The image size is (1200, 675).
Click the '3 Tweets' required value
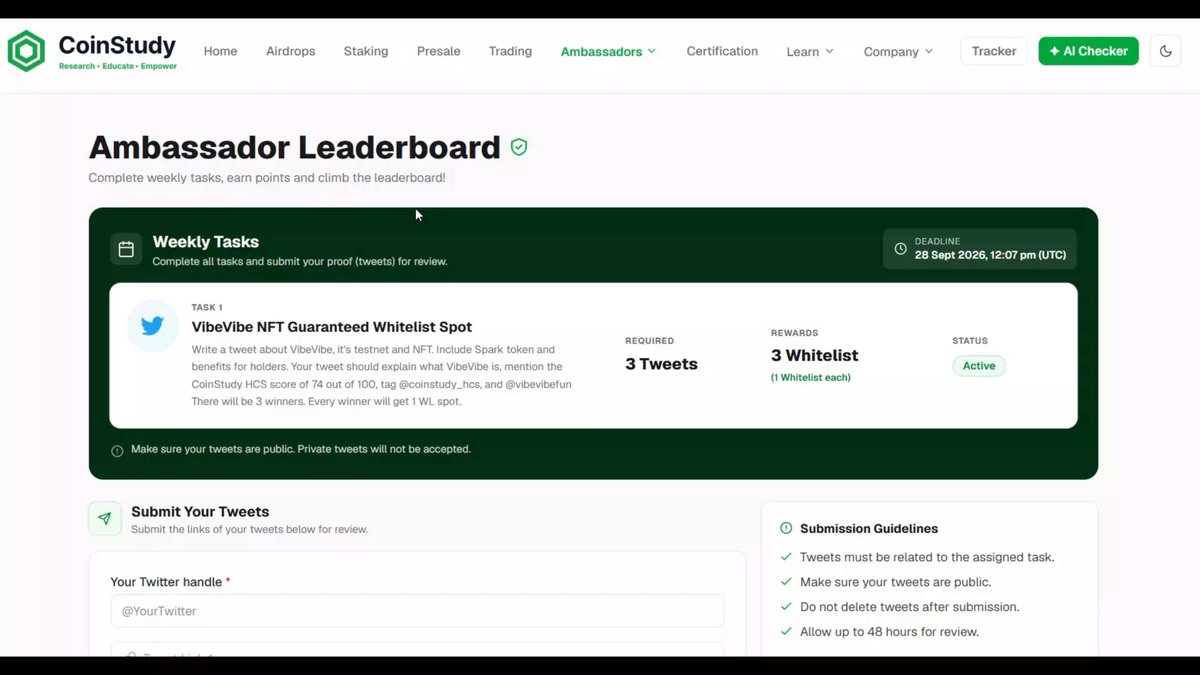pyautogui.click(x=661, y=364)
